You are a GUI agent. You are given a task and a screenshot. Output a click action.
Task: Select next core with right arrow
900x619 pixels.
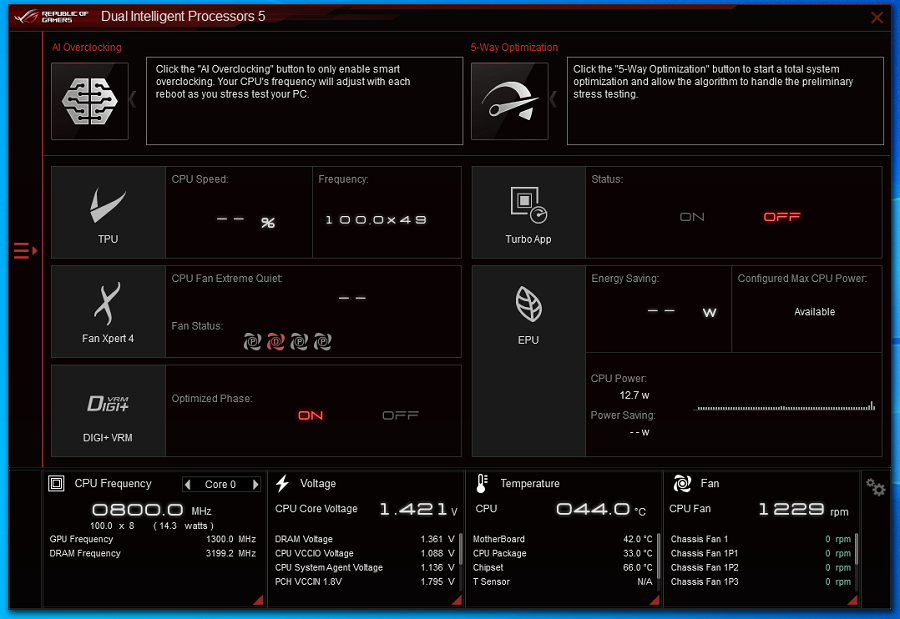pyautogui.click(x=256, y=485)
